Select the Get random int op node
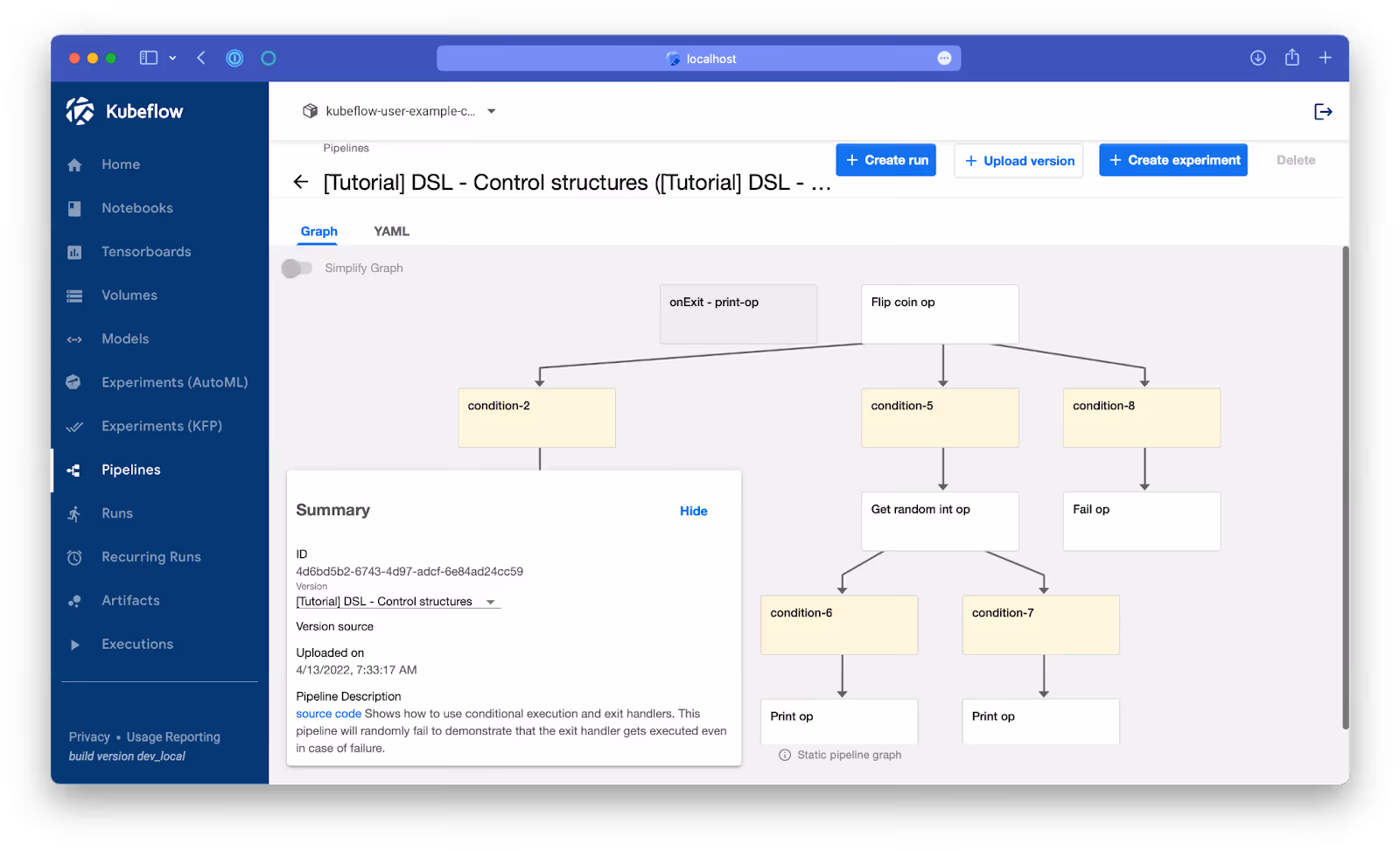1400x851 pixels. [x=940, y=521]
